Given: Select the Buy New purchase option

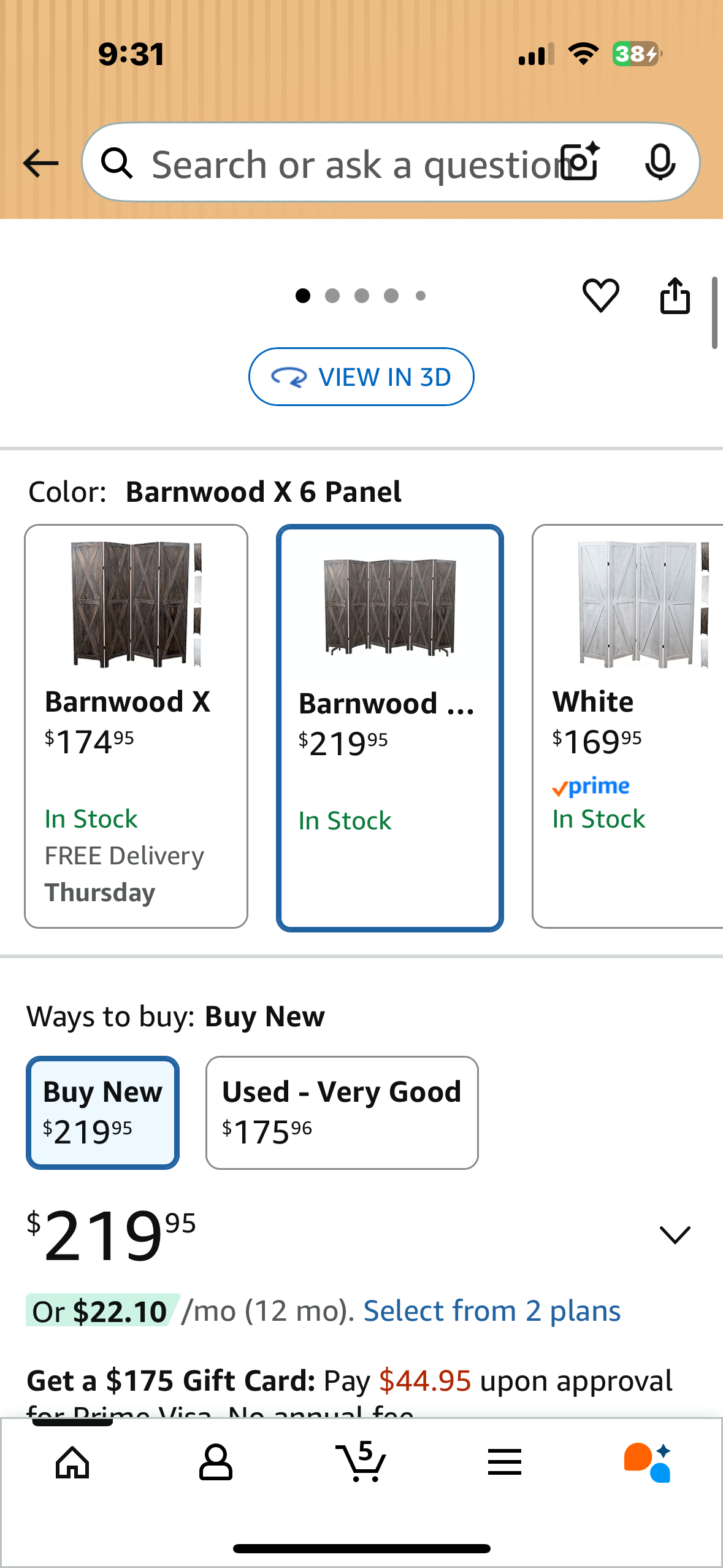Looking at the screenshot, I should point(102,1112).
